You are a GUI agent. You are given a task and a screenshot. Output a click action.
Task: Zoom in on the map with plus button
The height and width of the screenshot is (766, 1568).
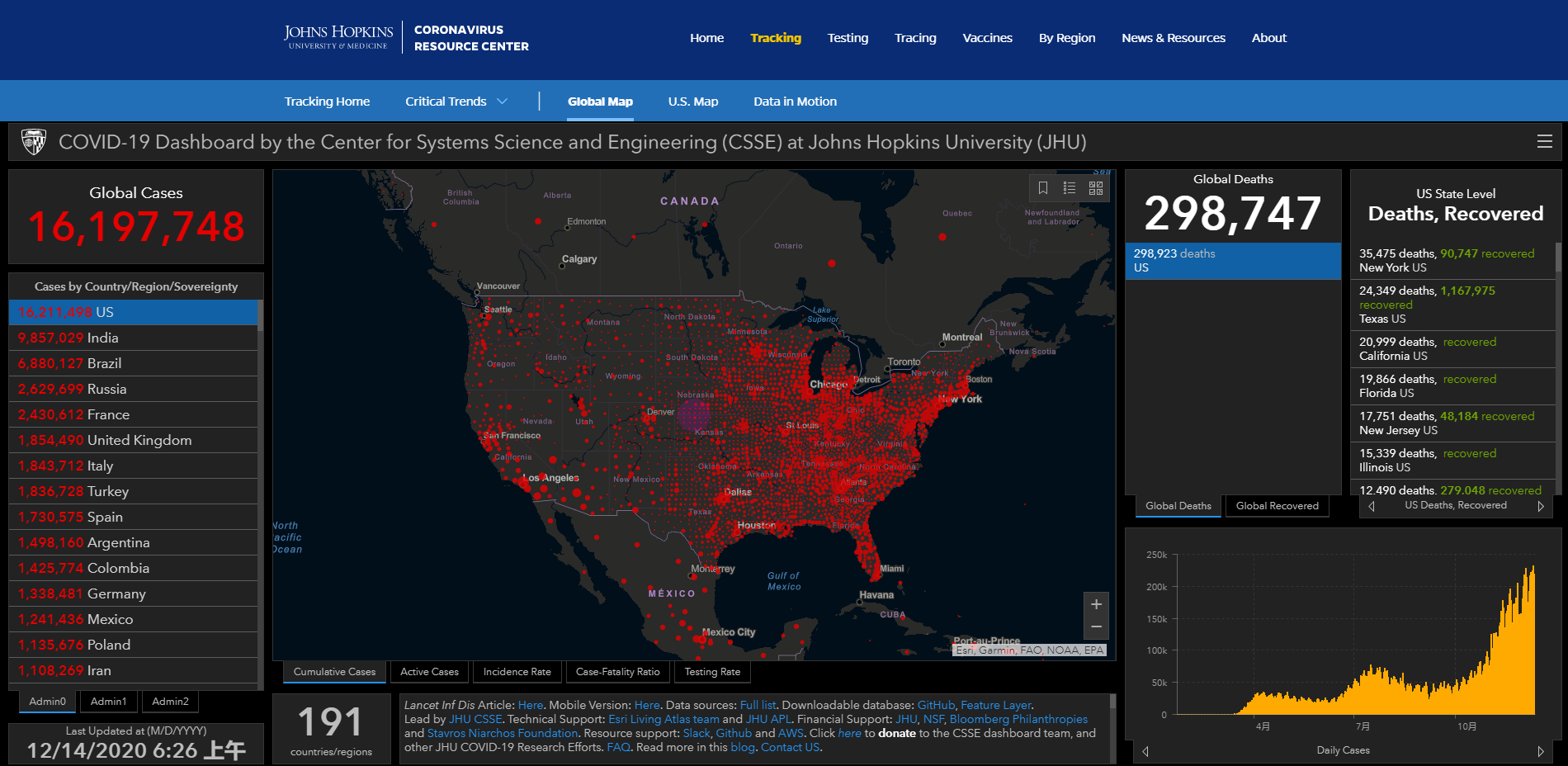[x=1096, y=604]
